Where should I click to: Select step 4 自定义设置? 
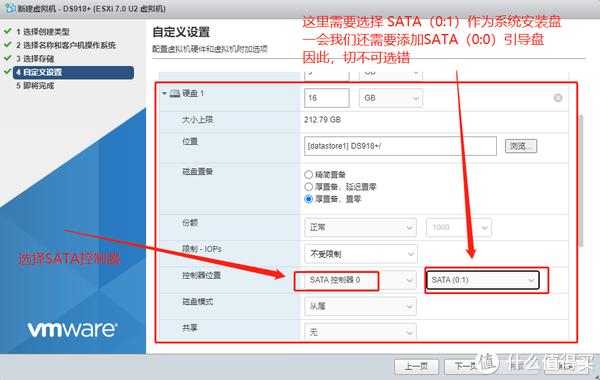[x=73, y=72]
